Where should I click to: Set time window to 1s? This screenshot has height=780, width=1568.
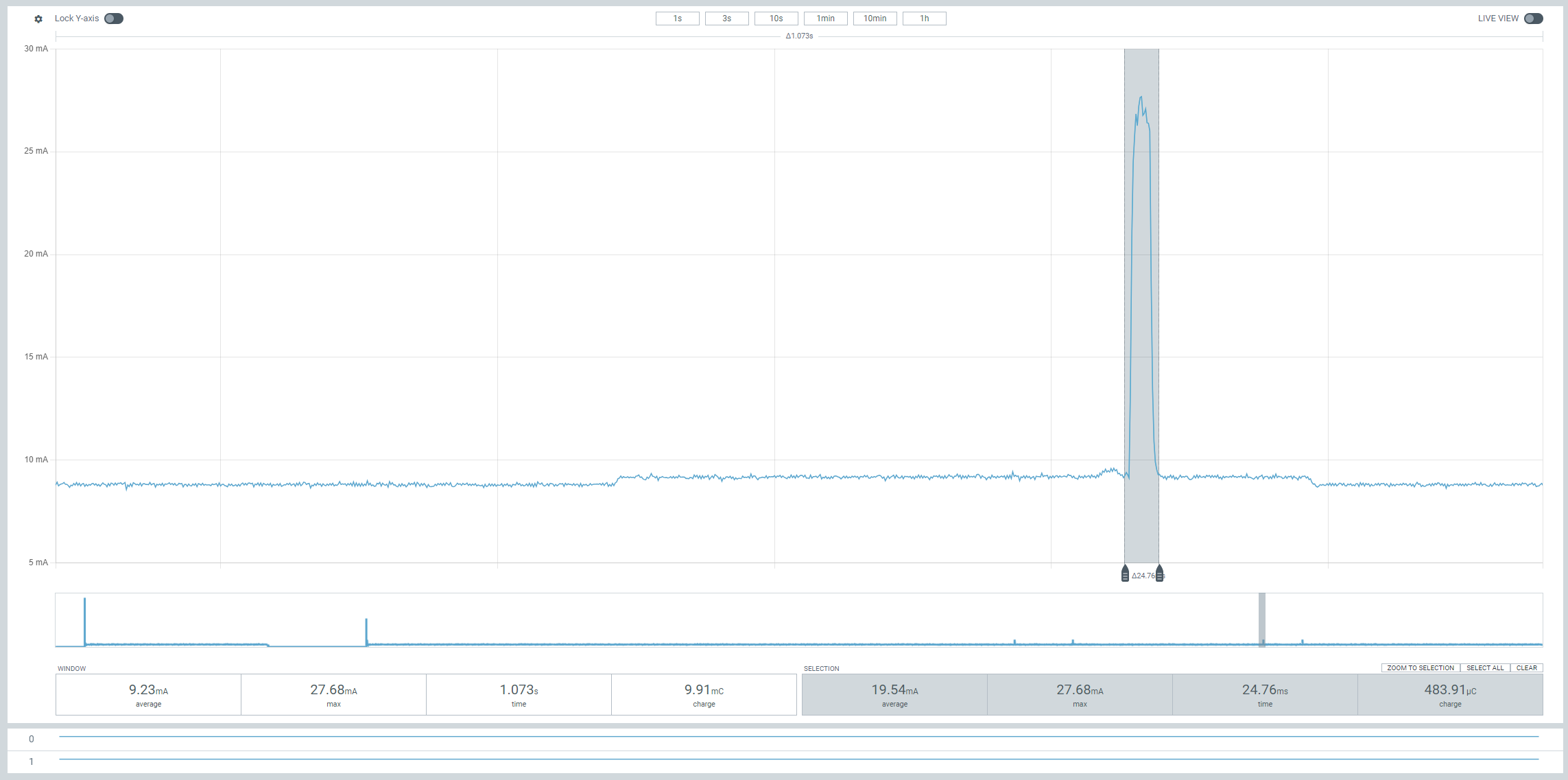point(677,19)
